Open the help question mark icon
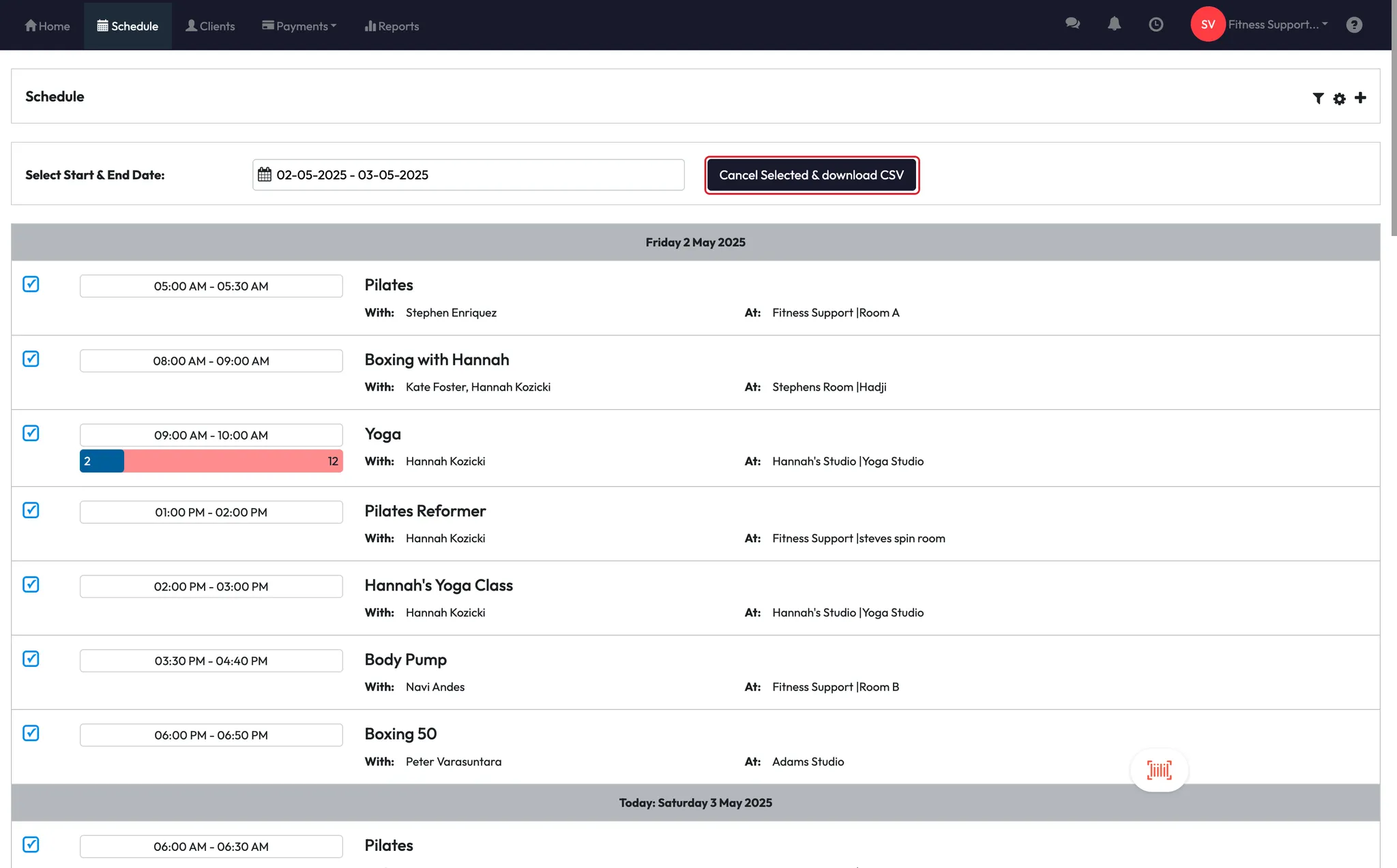This screenshot has height=868, width=1397. click(x=1354, y=25)
